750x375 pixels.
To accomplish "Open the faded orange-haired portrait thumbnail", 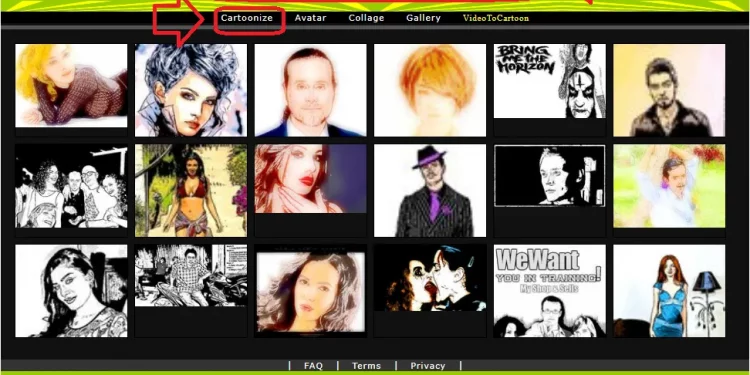I will tap(430, 90).
